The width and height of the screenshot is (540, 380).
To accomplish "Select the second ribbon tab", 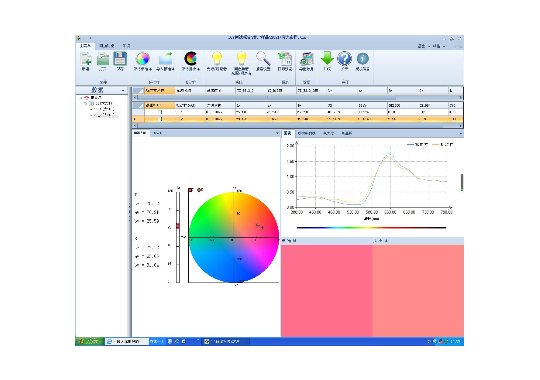I will (x=107, y=46).
